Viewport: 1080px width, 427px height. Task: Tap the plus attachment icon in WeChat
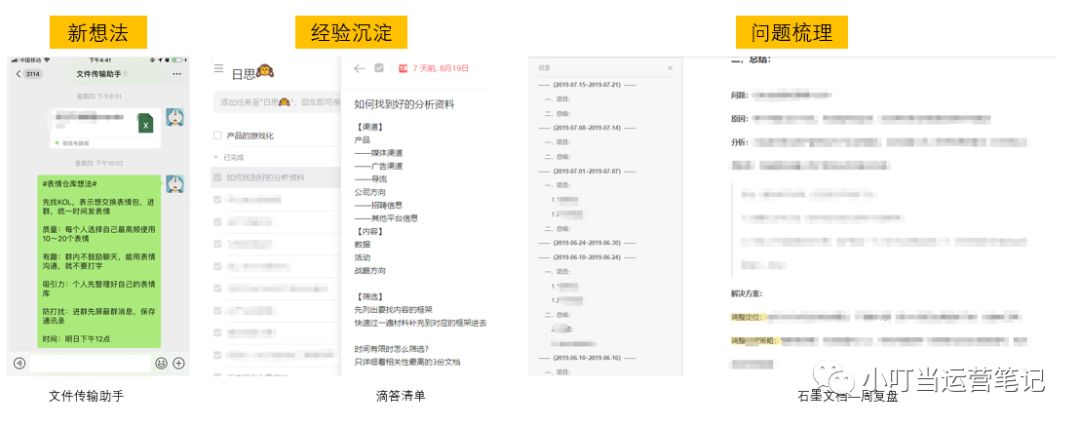click(178, 363)
